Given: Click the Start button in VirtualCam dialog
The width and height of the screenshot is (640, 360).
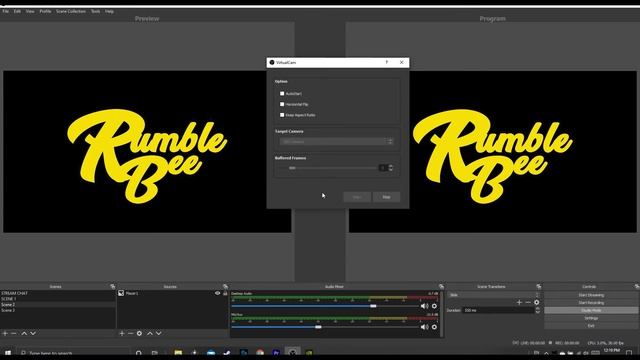Looking at the screenshot, I should click(357, 197).
